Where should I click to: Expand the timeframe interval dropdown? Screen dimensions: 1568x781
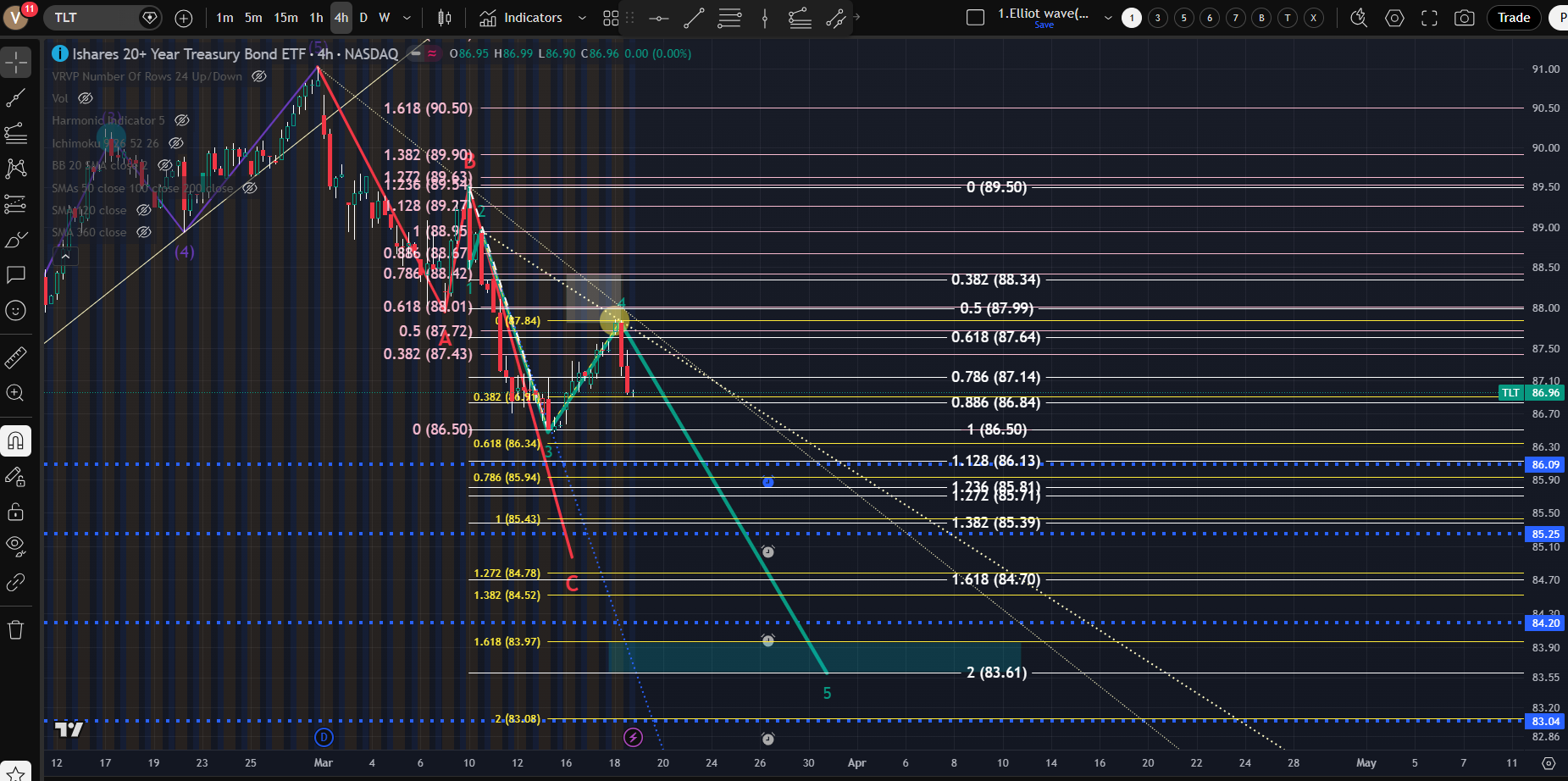pos(407,18)
